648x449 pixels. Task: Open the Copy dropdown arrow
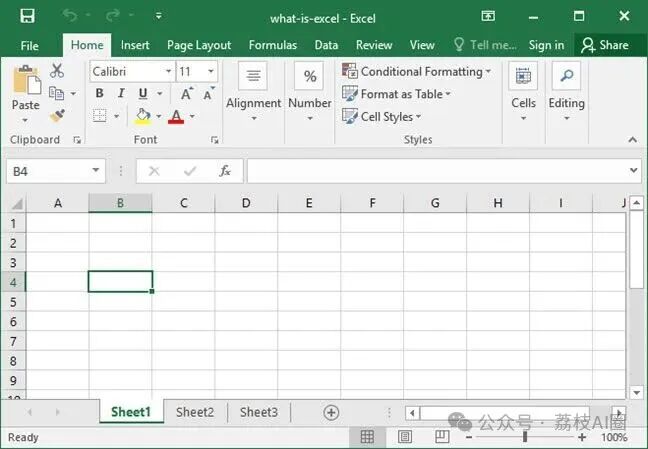click(73, 94)
